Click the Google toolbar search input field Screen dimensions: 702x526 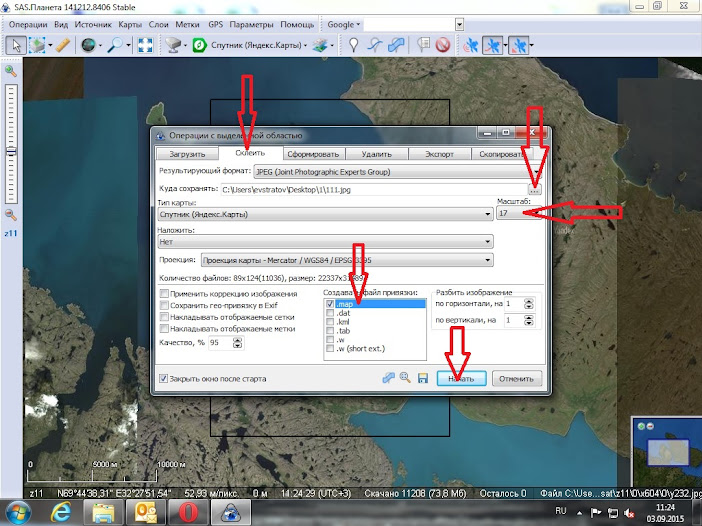409,25
